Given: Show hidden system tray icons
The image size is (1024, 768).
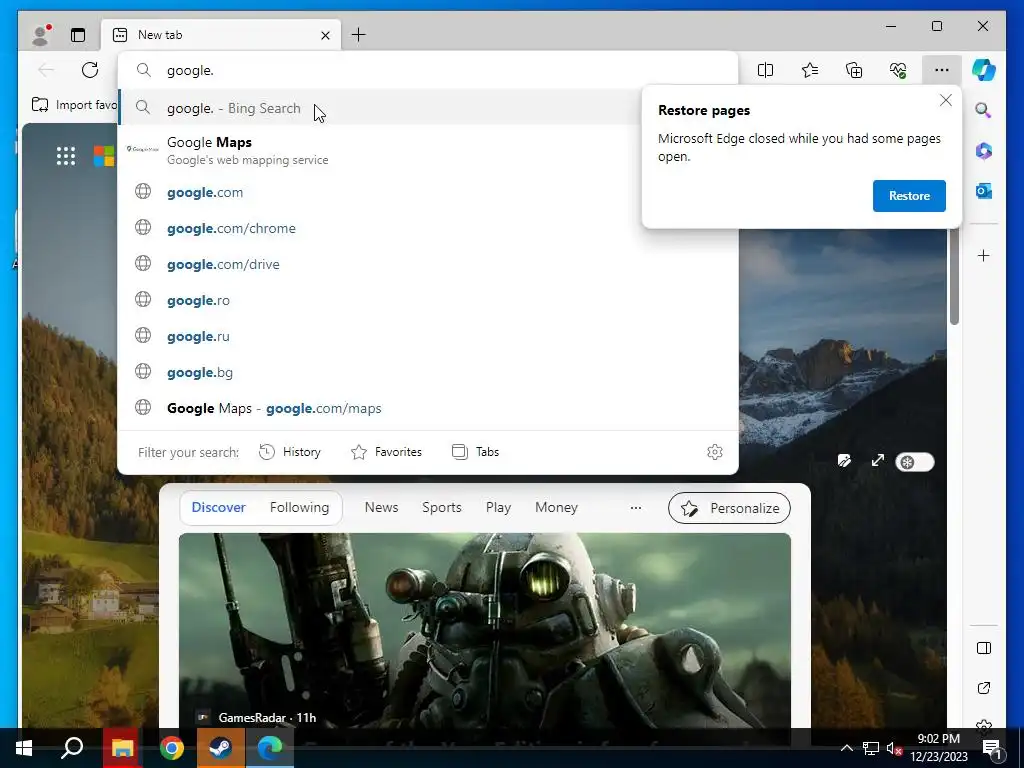Looking at the screenshot, I should tap(846, 748).
